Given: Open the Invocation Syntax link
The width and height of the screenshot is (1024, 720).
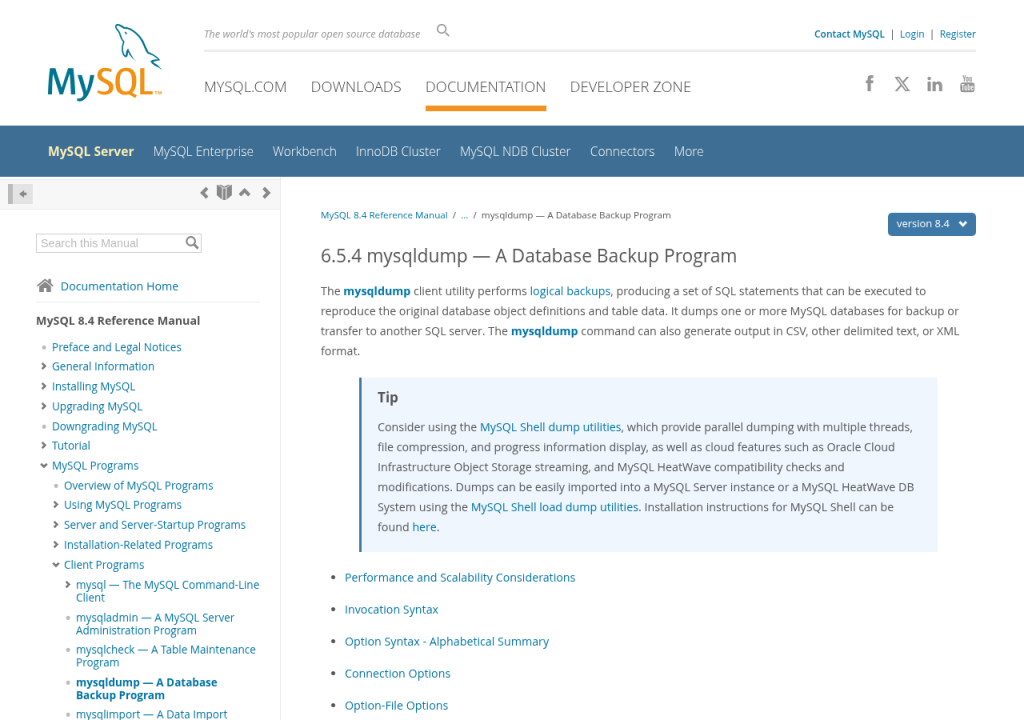Looking at the screenshot, I should pyautogui.click(x=391, y=610).
